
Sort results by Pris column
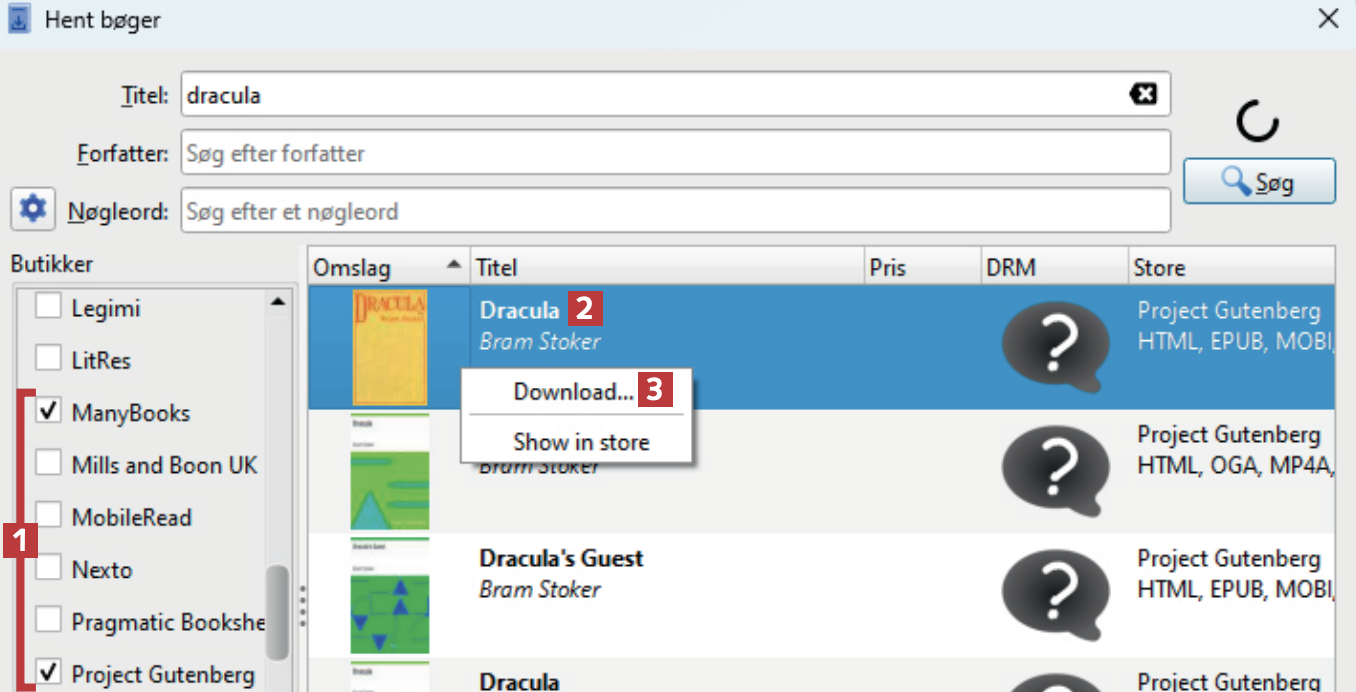point(922,267)
